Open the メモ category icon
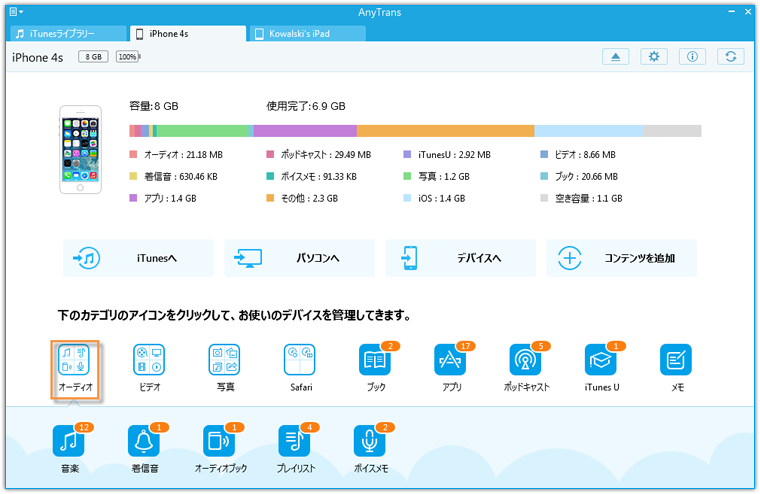The height and width of the screenshot is (494, 760). [676, 360]
